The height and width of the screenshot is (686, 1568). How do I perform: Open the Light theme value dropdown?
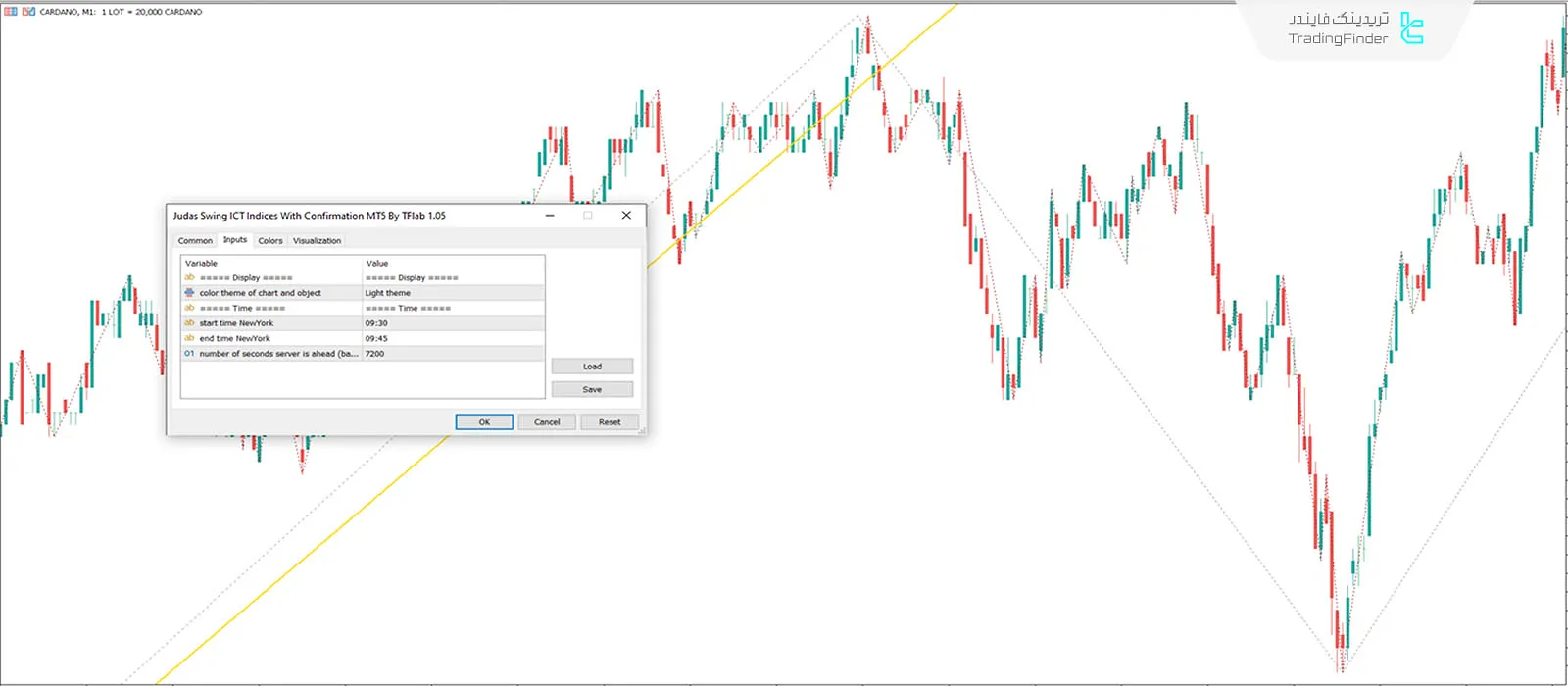(x=453, y=293)
